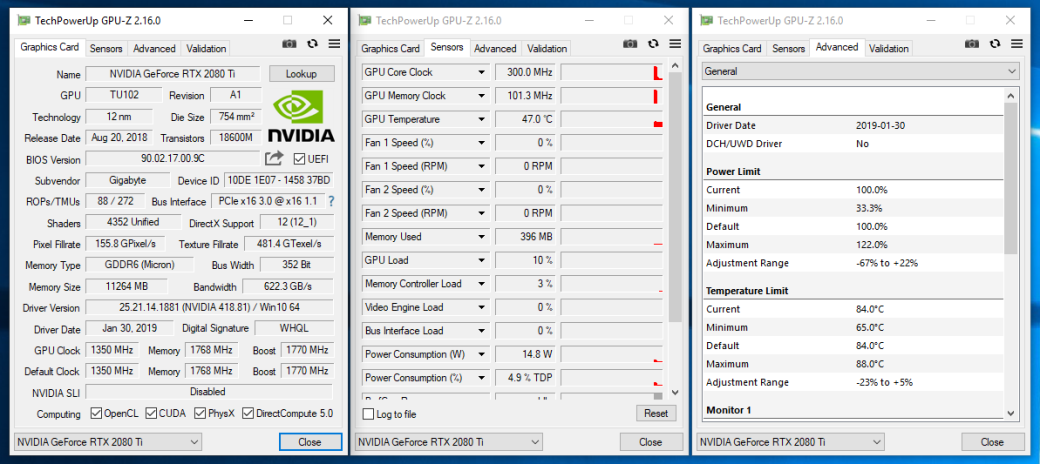Click the Power Consumption value 14.8 W

(x=525, y=355)
